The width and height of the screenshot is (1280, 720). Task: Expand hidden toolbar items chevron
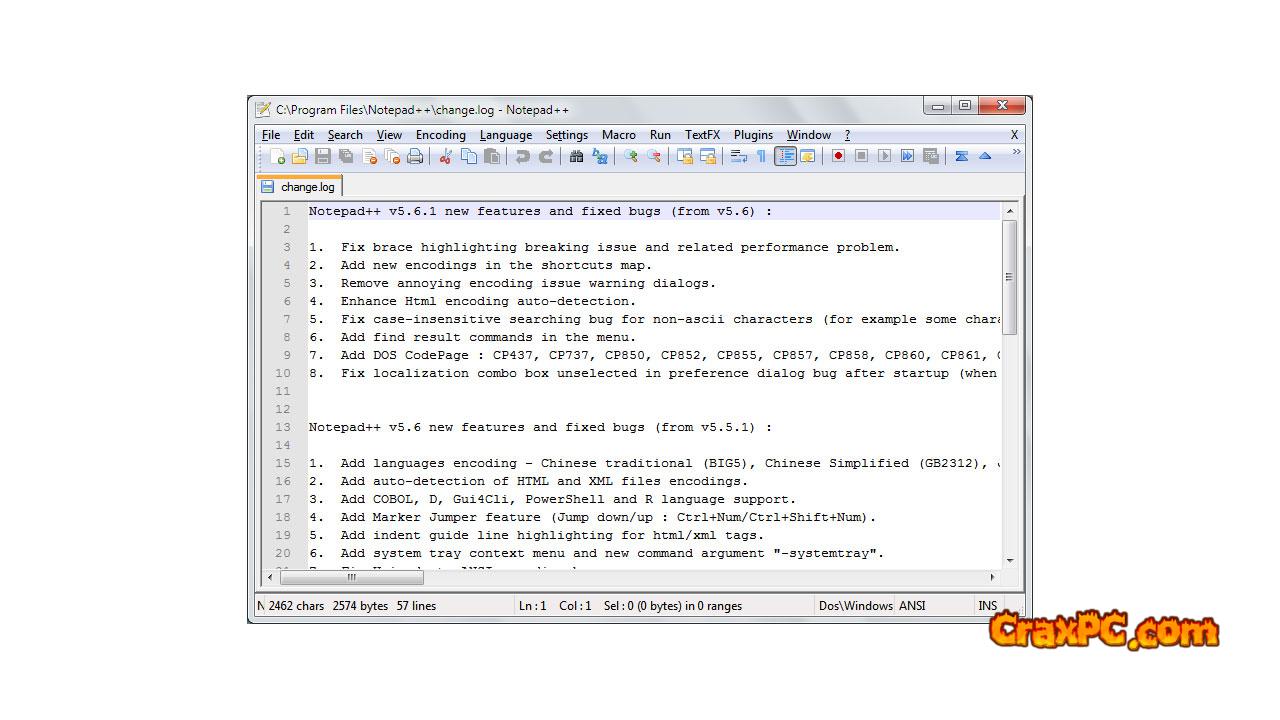(x=1016, y=153)
